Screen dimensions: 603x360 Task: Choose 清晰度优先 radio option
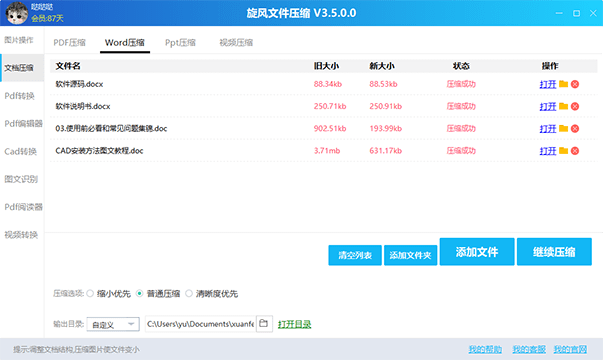click(189, 293)
